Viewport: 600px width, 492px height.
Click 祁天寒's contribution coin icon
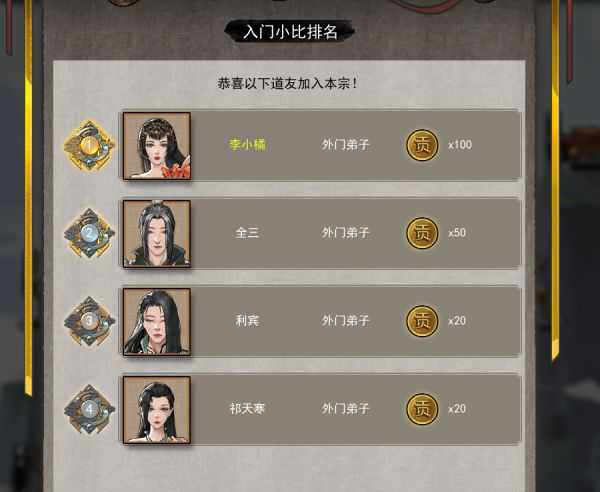422,409
